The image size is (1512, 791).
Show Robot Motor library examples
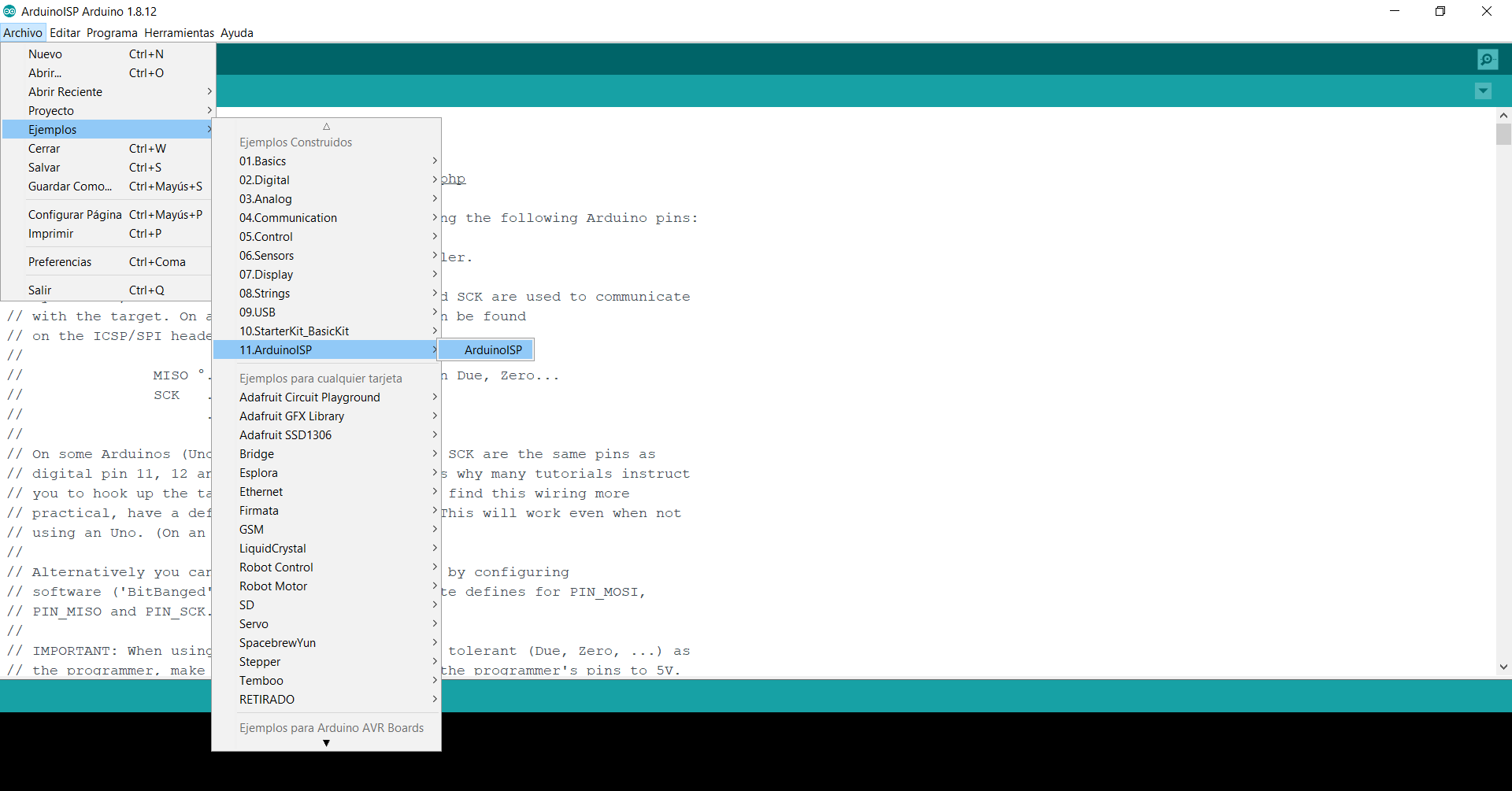(326, 586)
